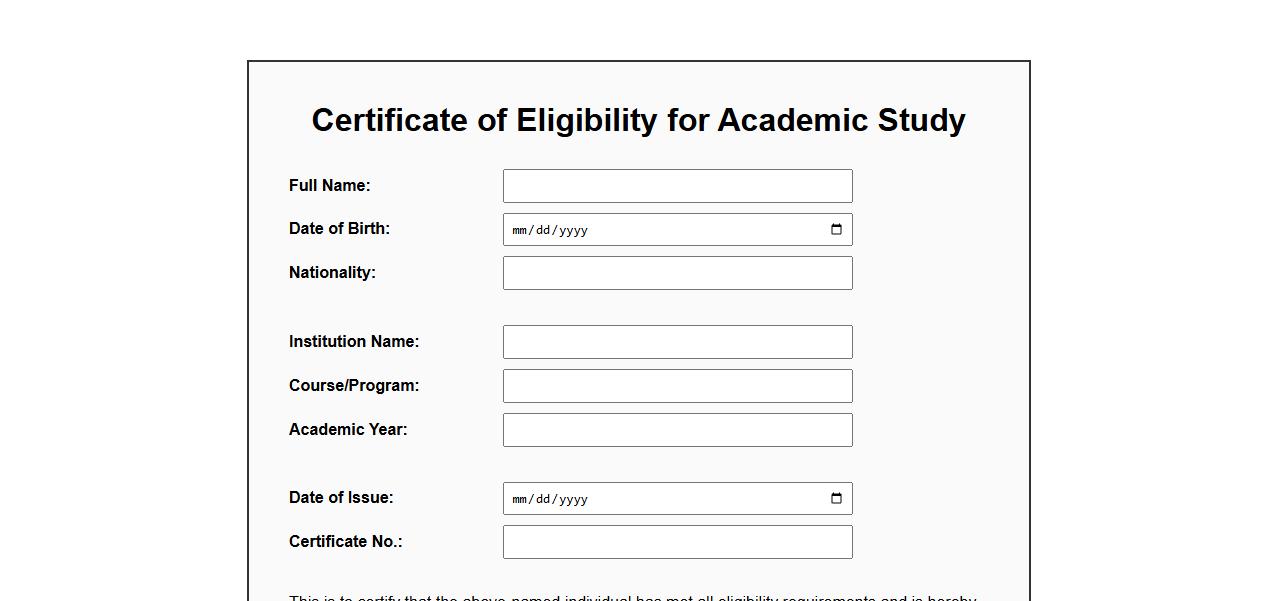The height and width of the screenshot is (601, 1278).
Task: Click the "Institution Name:" label
Action: pyautogui.click(x=354, y=342)
